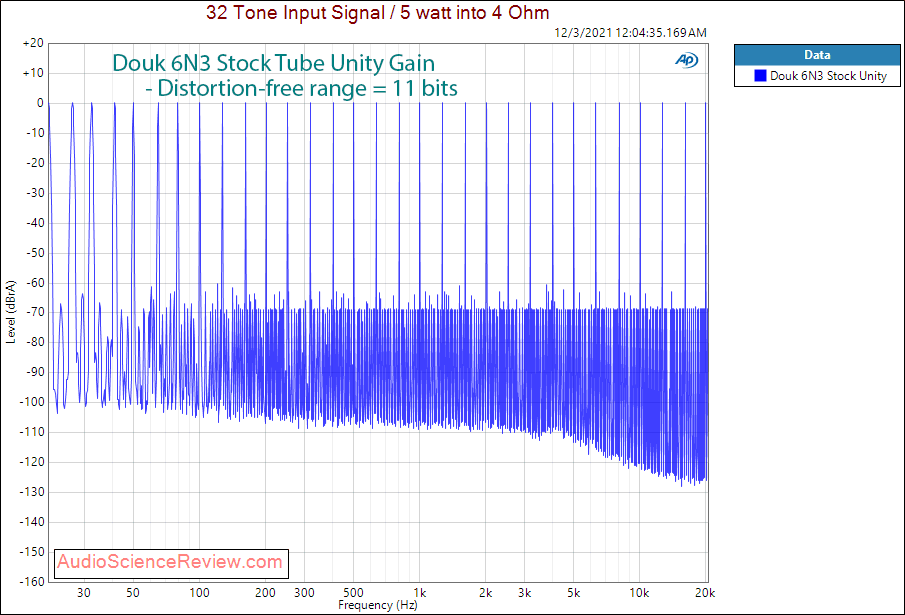Select the annotation 'Douk 6N3 Stock Tube Unity Gain'
Image resolution: width=905 pixels, height=615 pixels.
tap(274, 63)
